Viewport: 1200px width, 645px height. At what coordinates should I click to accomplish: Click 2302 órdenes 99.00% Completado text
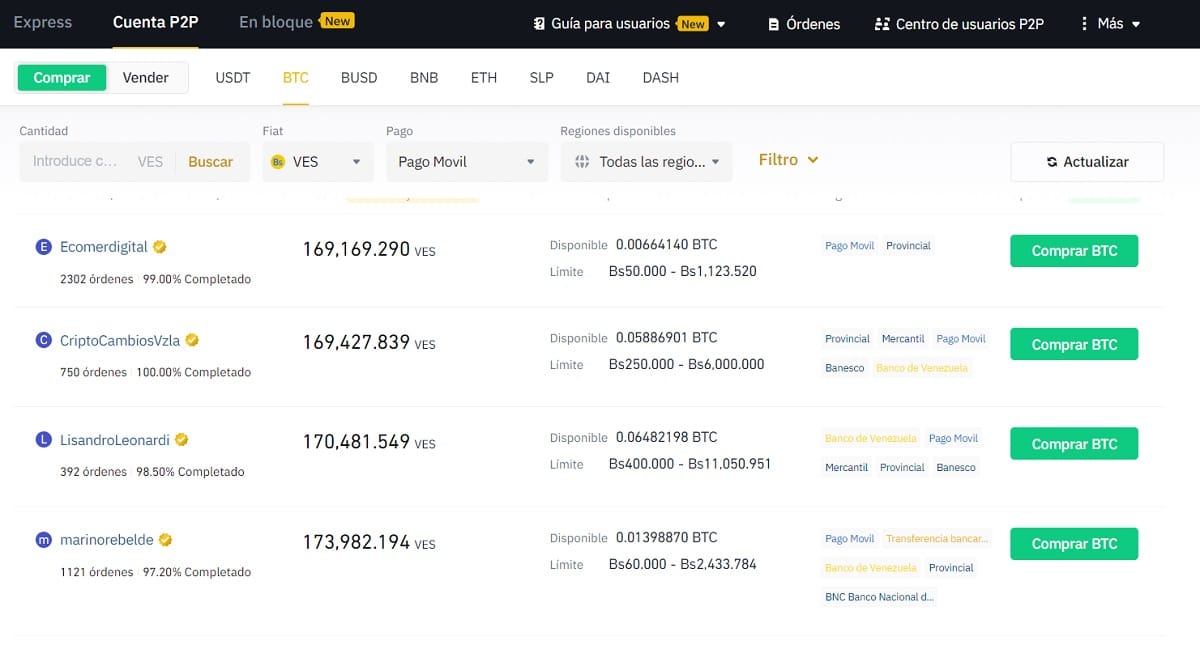(x=156, y=280)
